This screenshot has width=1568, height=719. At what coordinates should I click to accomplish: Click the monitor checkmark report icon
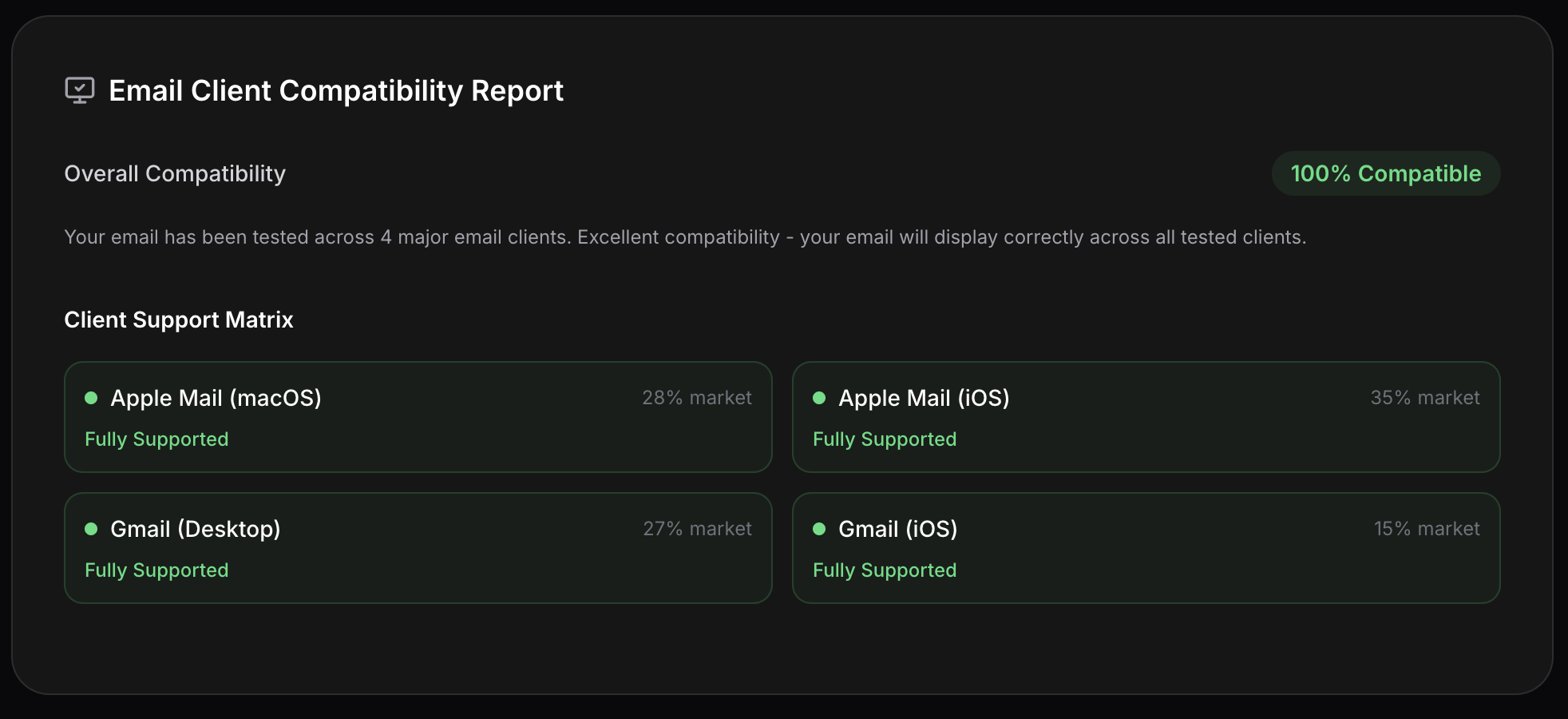pyautogui.click(x=80, y=90)
